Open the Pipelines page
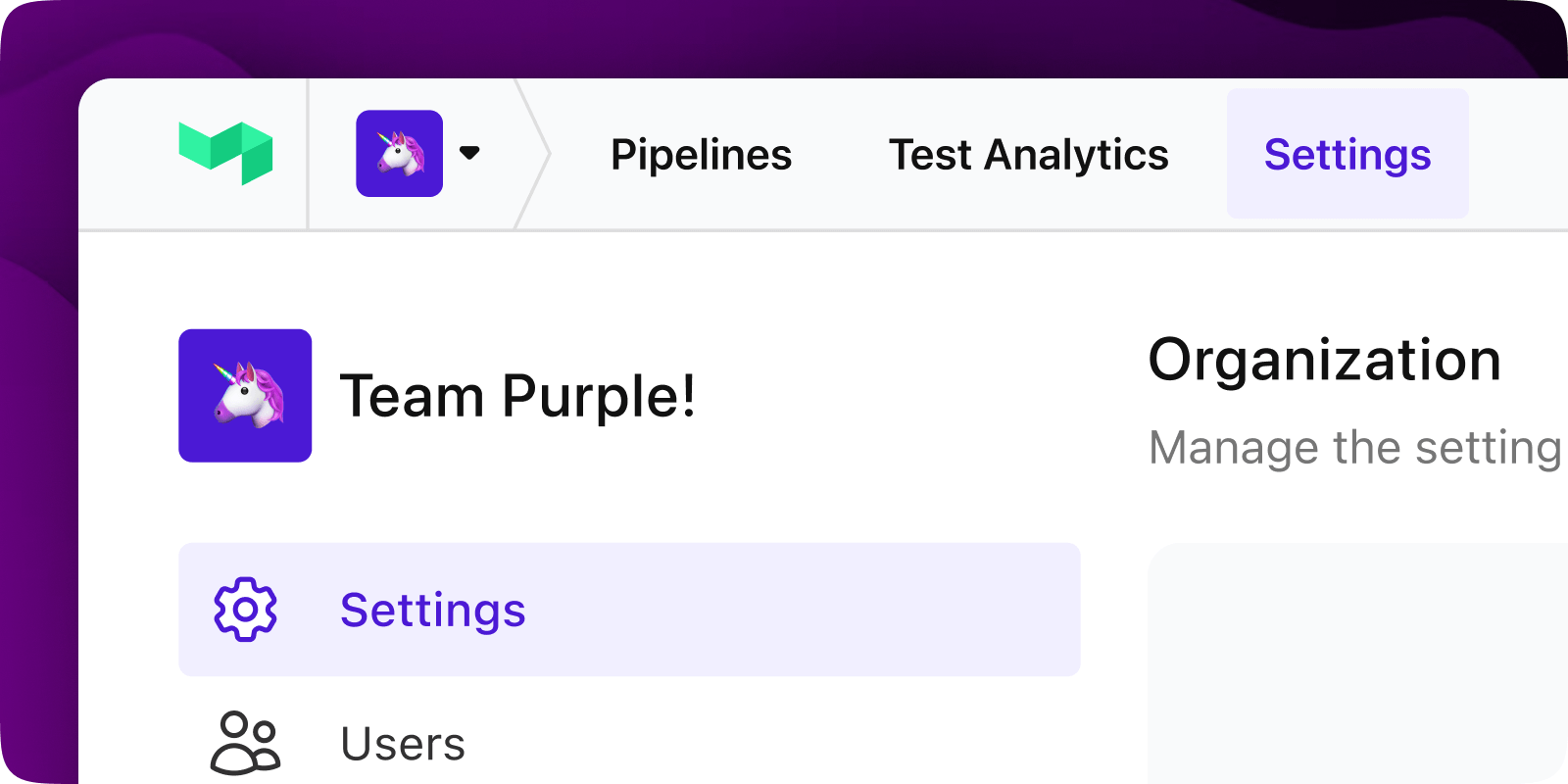Screen dimensions: 1568x784 701,155
